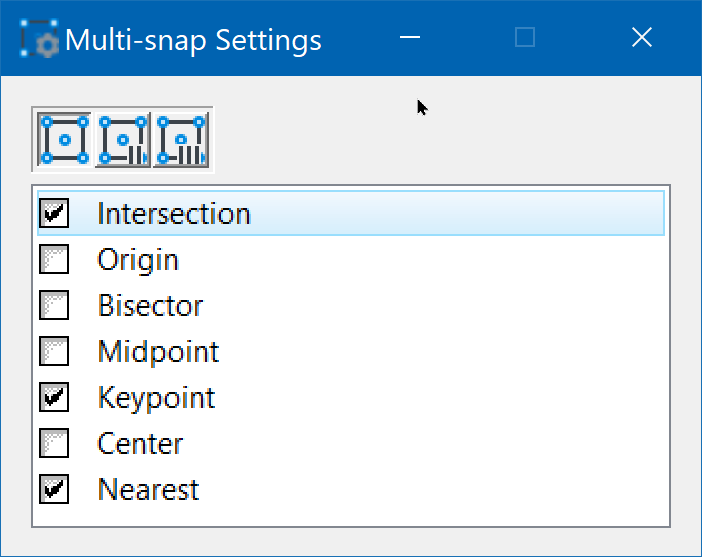This screenshot has width=702, height=557.
Task: Select the Multi-snap 3 icon
Action: pos(181,139)
